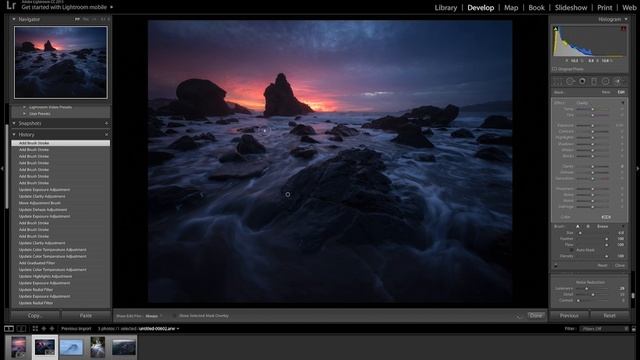Select the Spot Removal tool
The height and width of the screenshot is (360, 640).
pyautogui.click(x=570, y=82)
